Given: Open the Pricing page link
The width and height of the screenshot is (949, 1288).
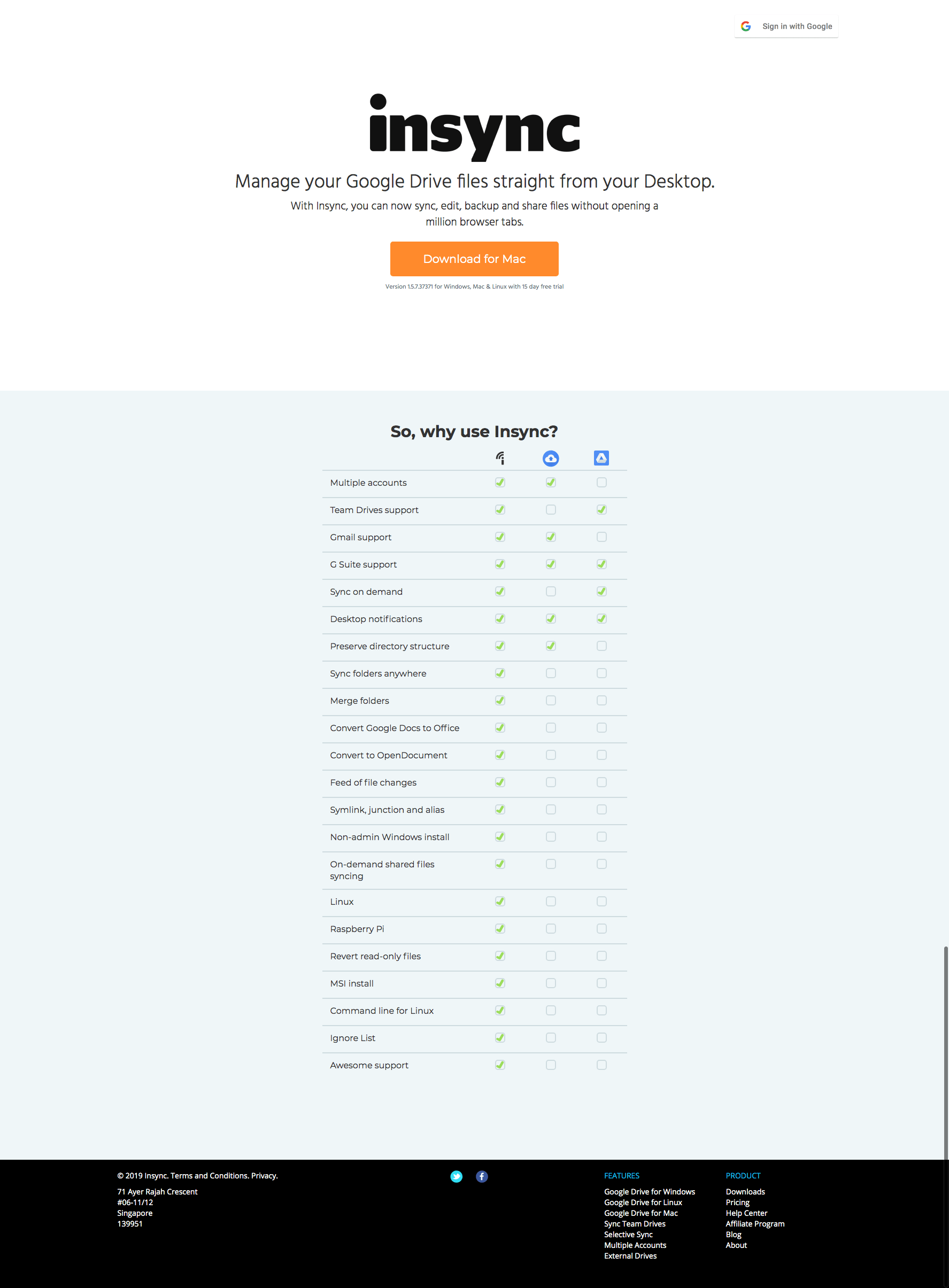Looking at the screenshot, I should (738, 1202).
